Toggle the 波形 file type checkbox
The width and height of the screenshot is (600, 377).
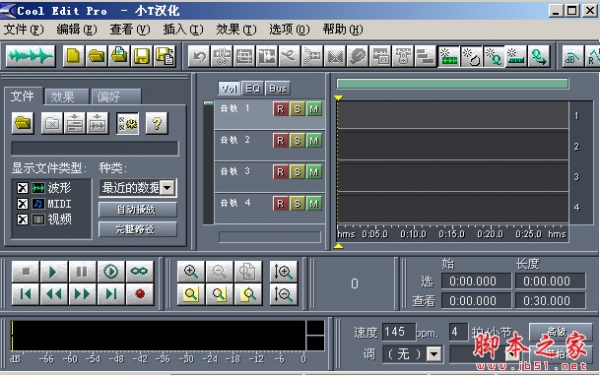tap(23, 188)
